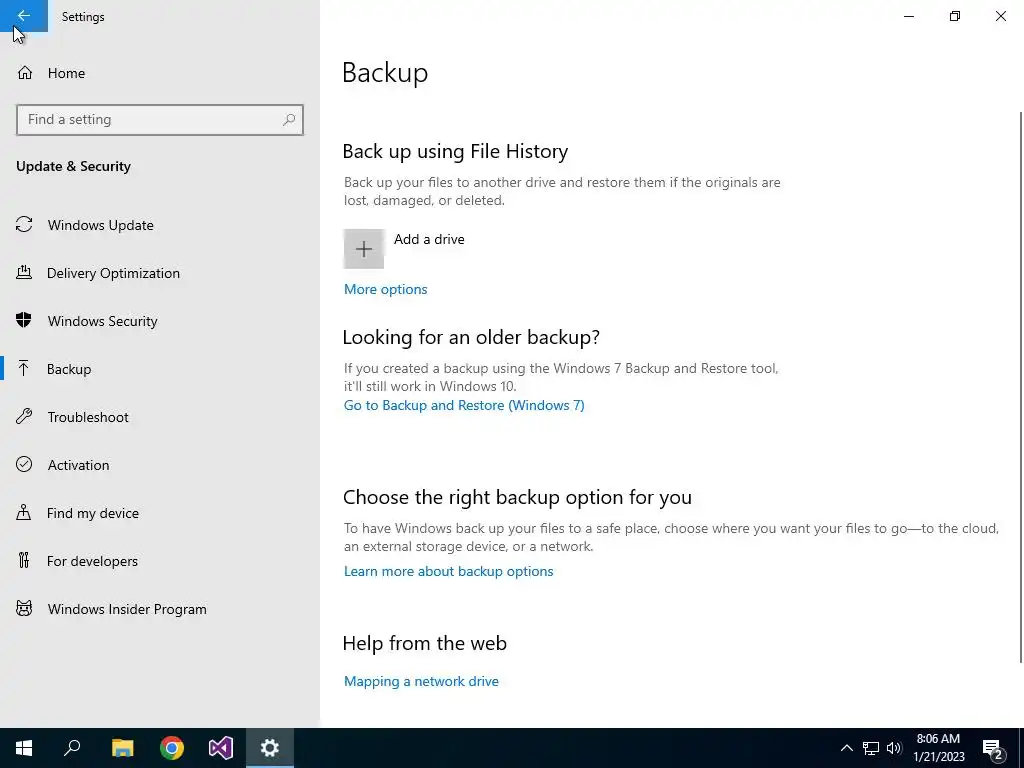Open Windows Security page
This screenshot has height=768, width=1024.
[x=160, y=321]
